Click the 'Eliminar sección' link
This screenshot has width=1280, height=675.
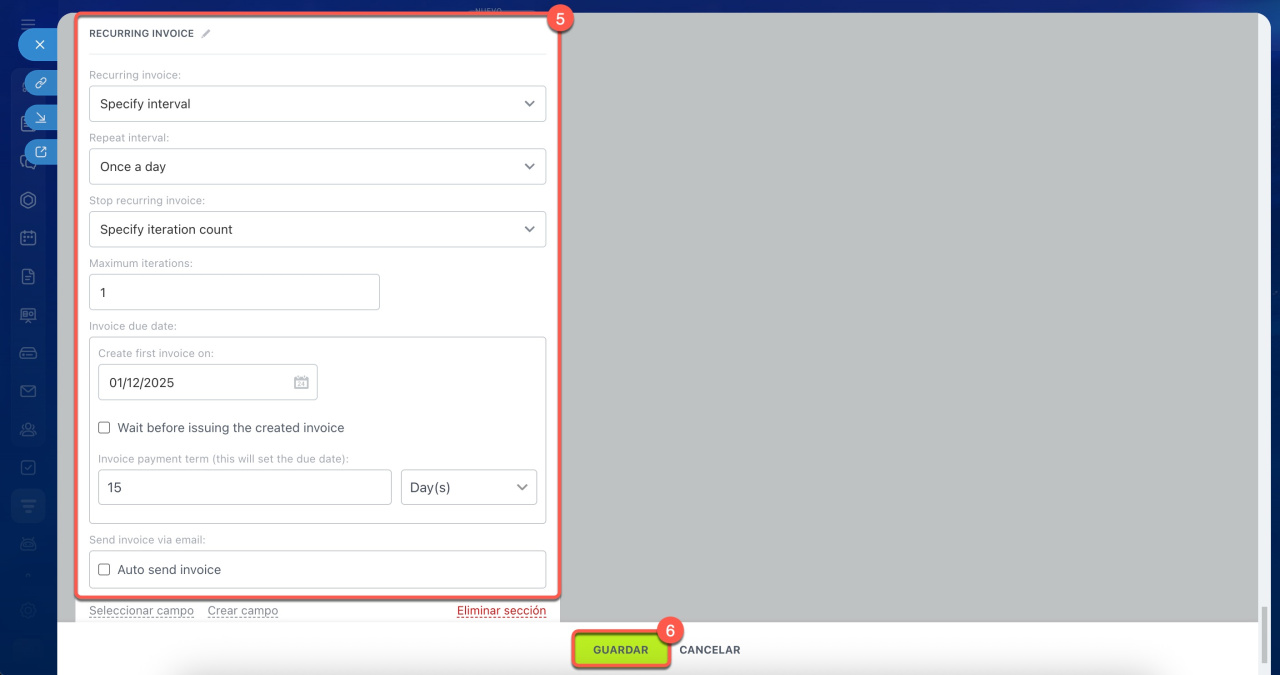501,611
